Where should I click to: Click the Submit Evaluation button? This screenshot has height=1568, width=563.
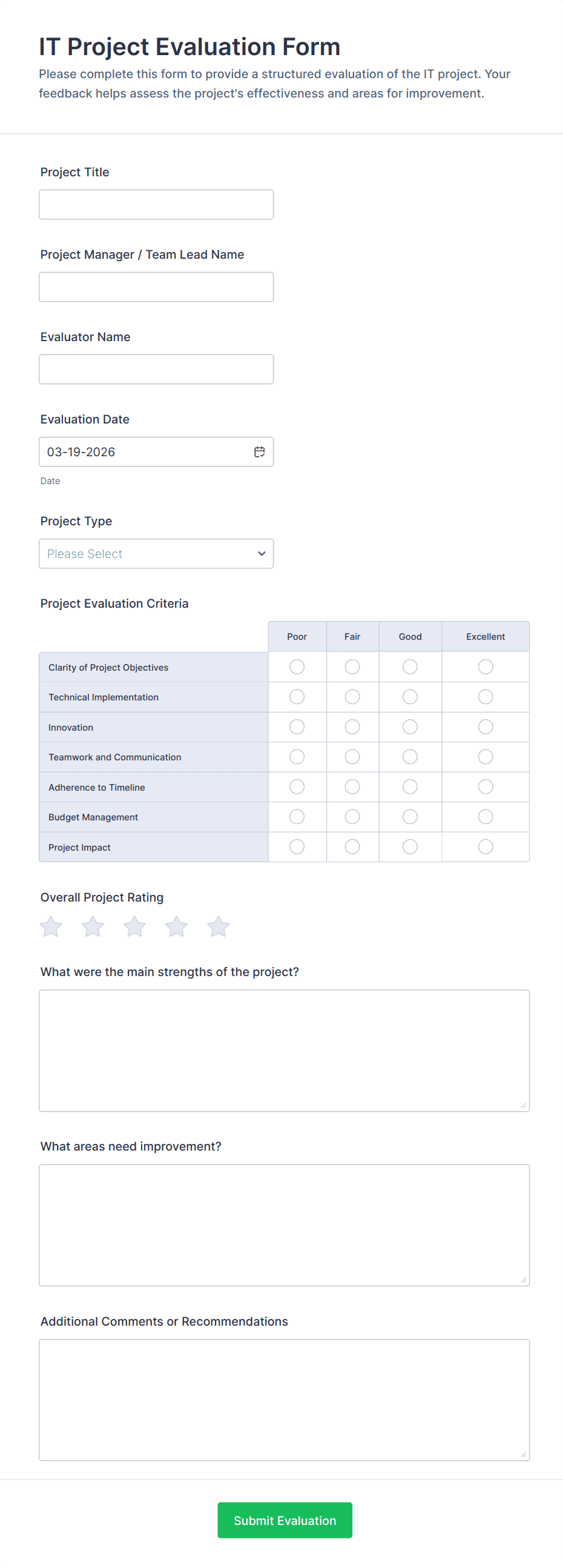click(x=285, y=1520)
